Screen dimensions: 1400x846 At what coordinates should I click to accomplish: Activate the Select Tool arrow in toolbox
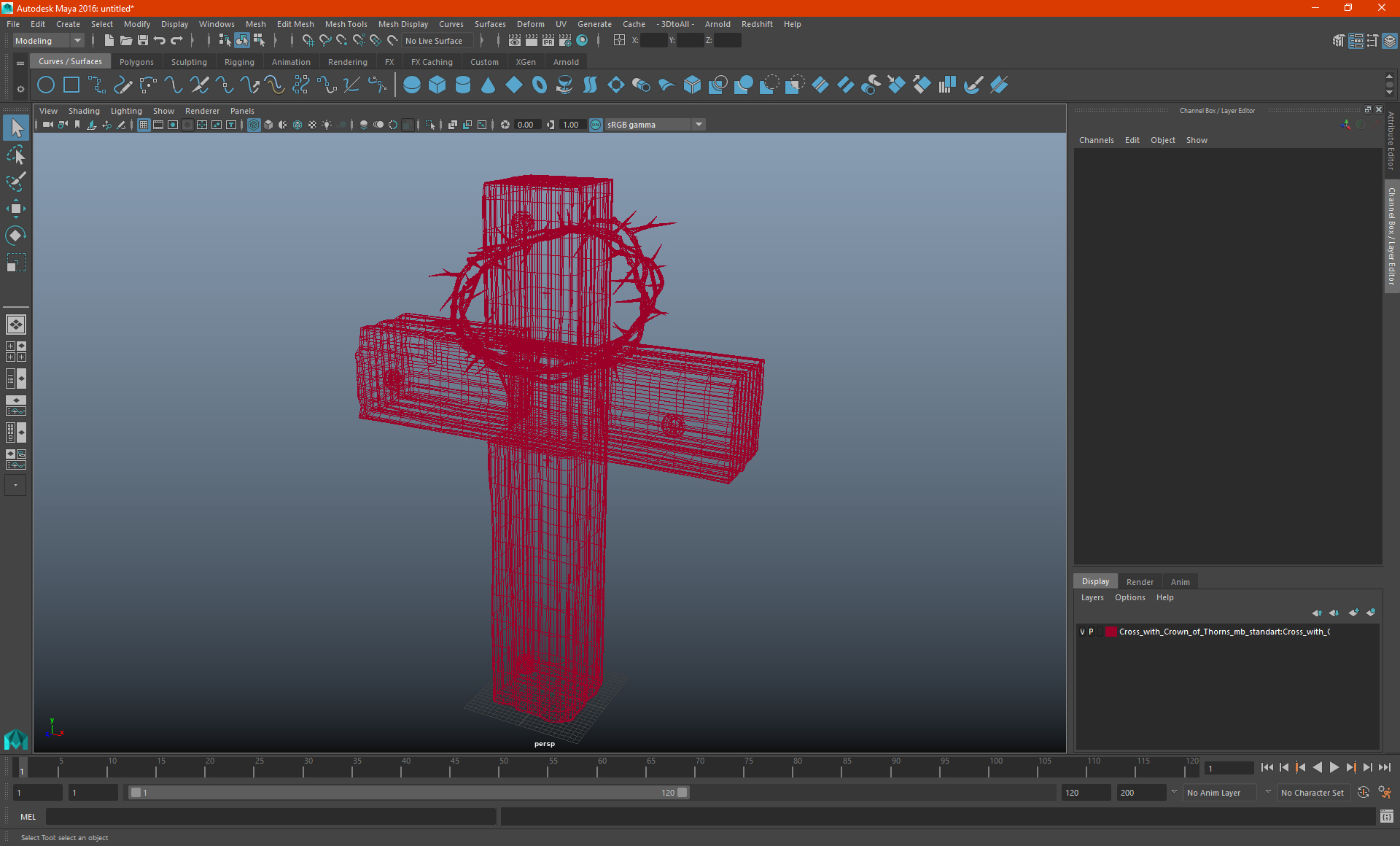[x=16, y=128]
